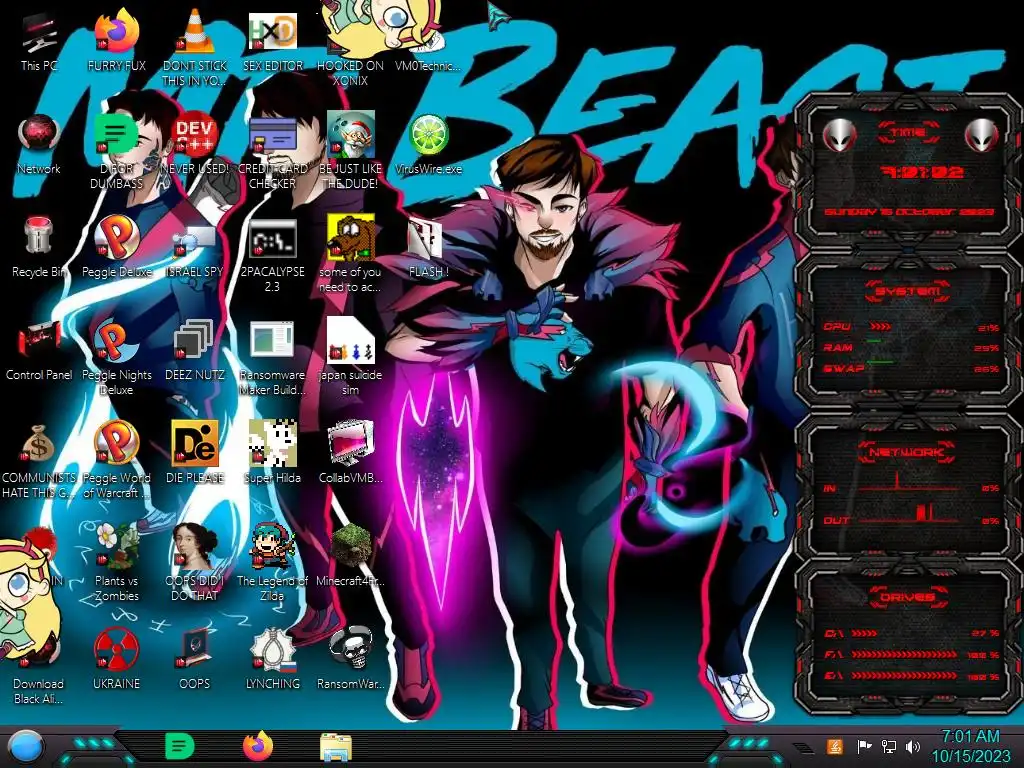Click the right alien head in TIME widget
The height and width of the screenshot is (768, 1024).
pyautogui.click(x=981, y=136)
